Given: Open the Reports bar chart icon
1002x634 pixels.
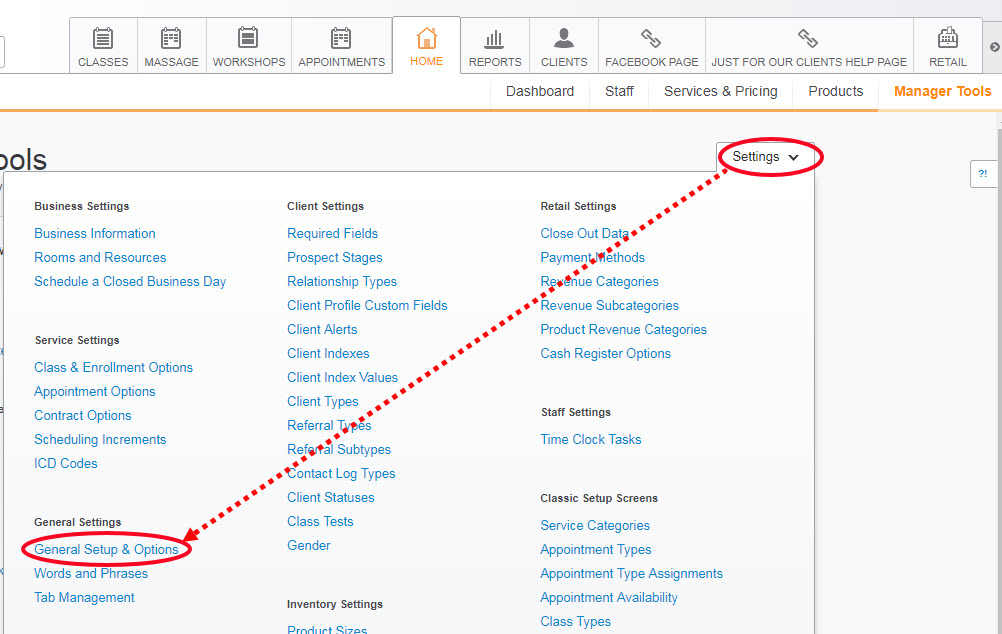Looking at the screenshot, I should [x=494, y=39].
